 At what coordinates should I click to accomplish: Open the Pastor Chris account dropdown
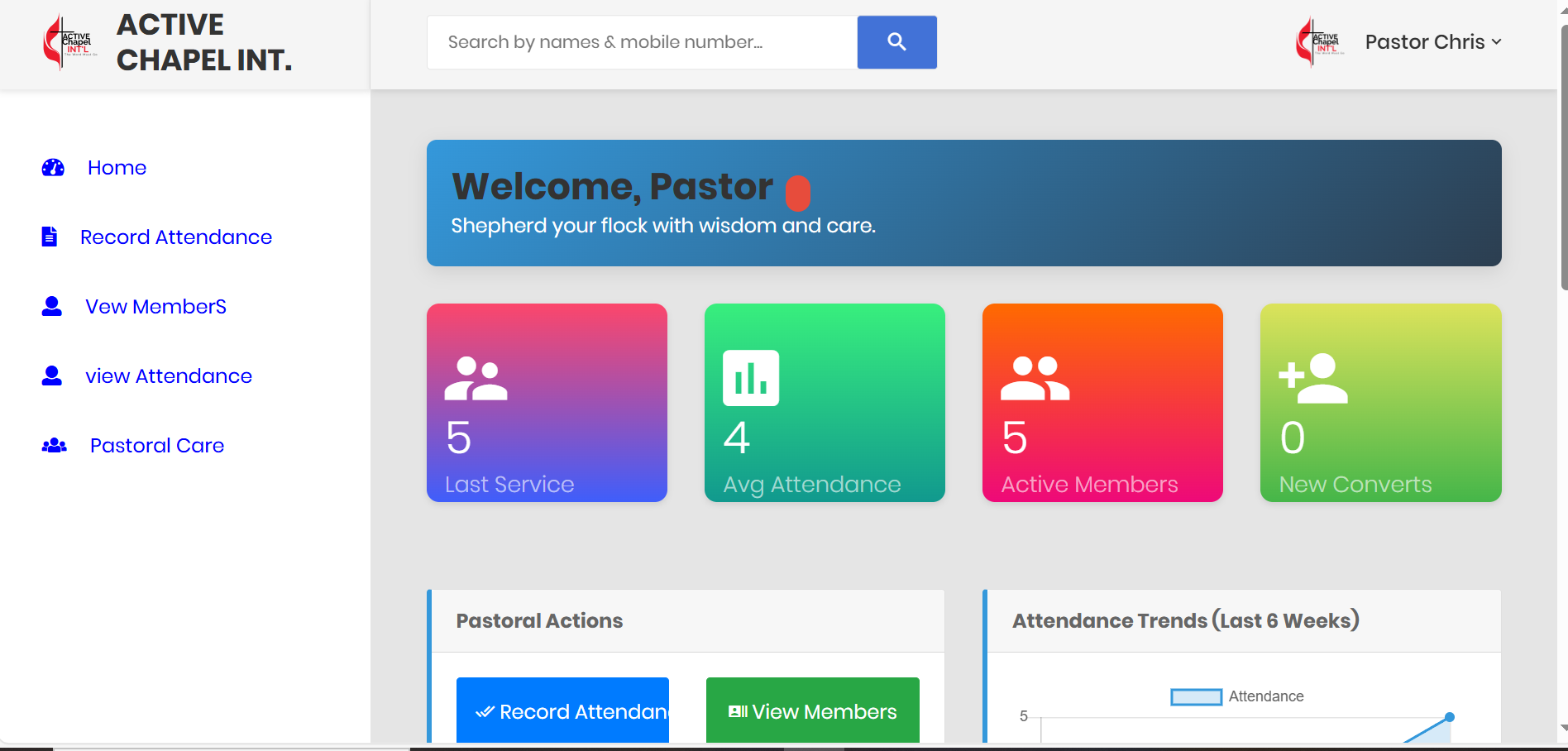[x=1424, y=41]
